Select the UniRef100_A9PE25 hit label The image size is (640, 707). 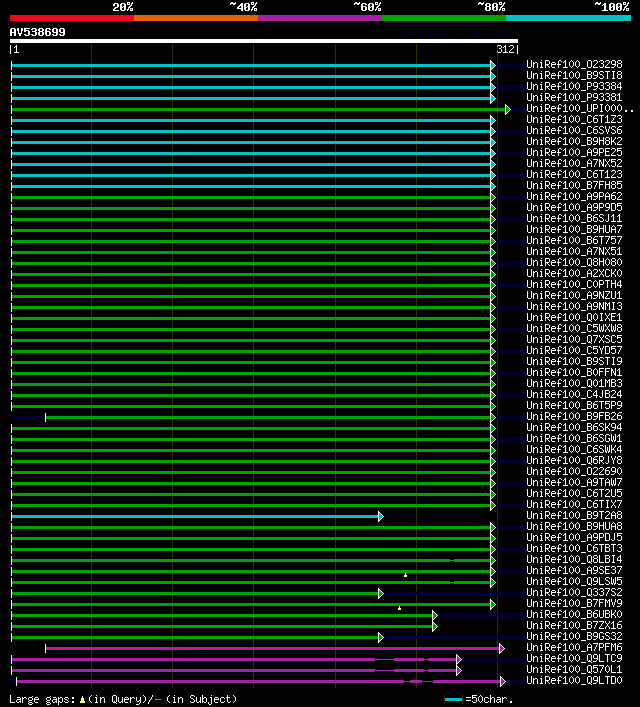pos(574,153)
